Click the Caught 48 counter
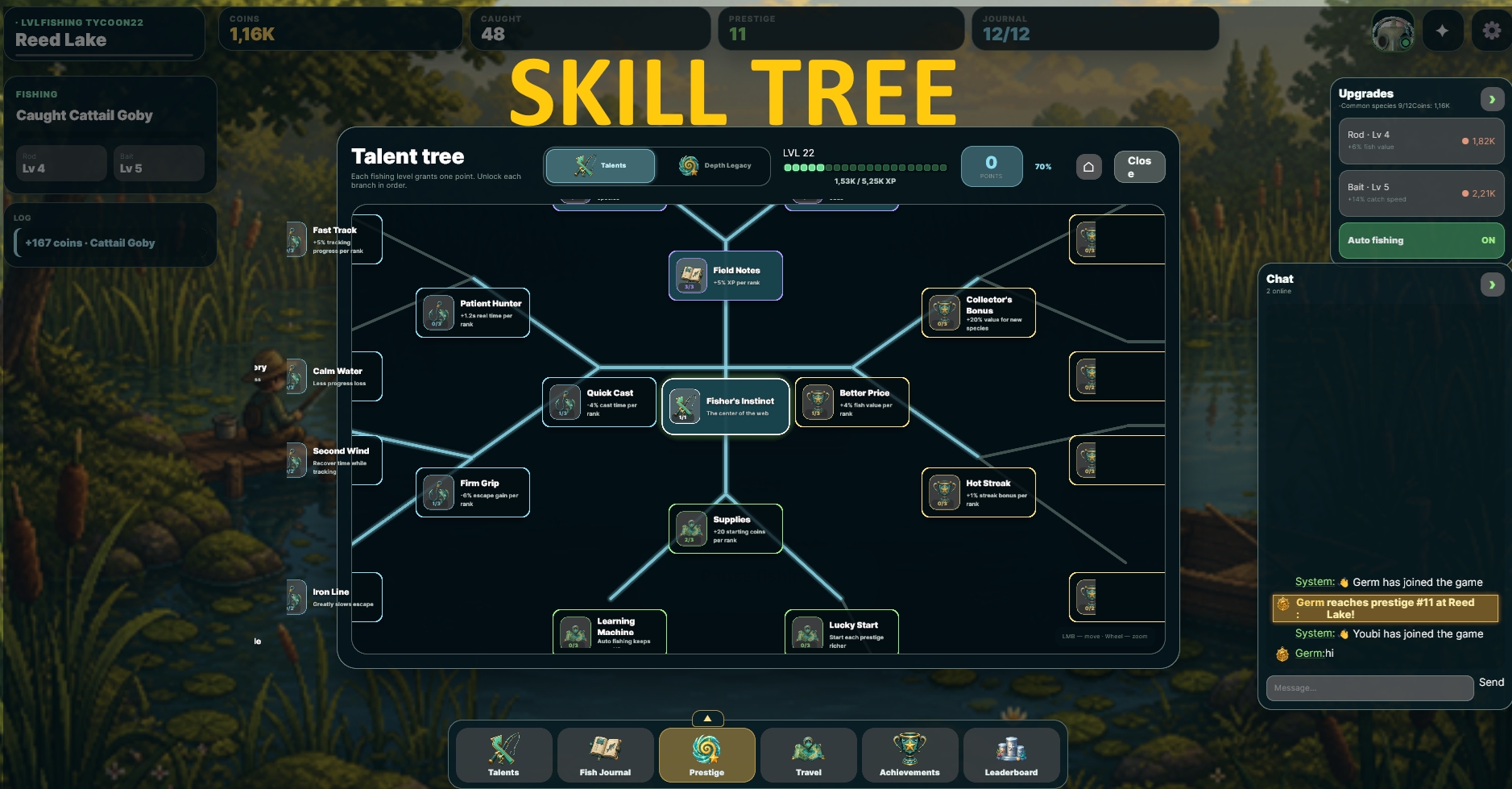The image size is (1512, 789). (590, 29)
